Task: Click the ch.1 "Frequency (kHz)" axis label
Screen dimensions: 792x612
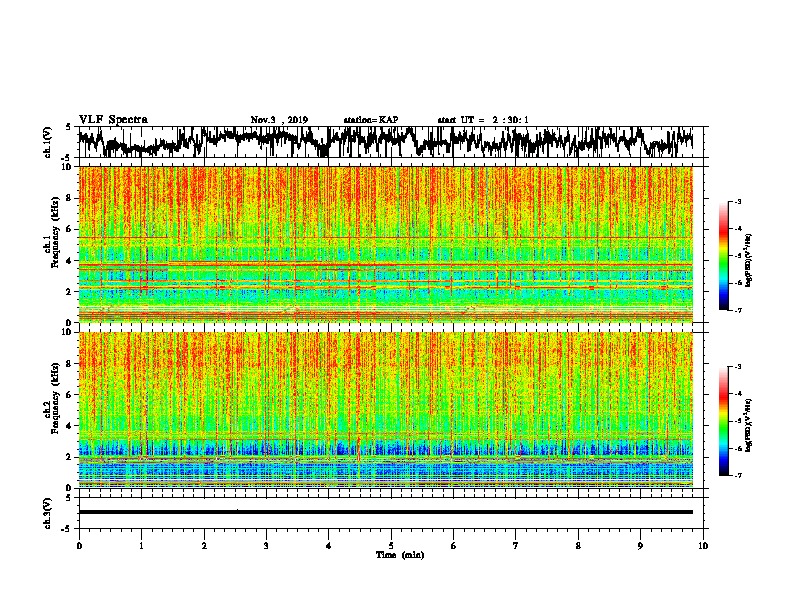Action: (56, 232)
